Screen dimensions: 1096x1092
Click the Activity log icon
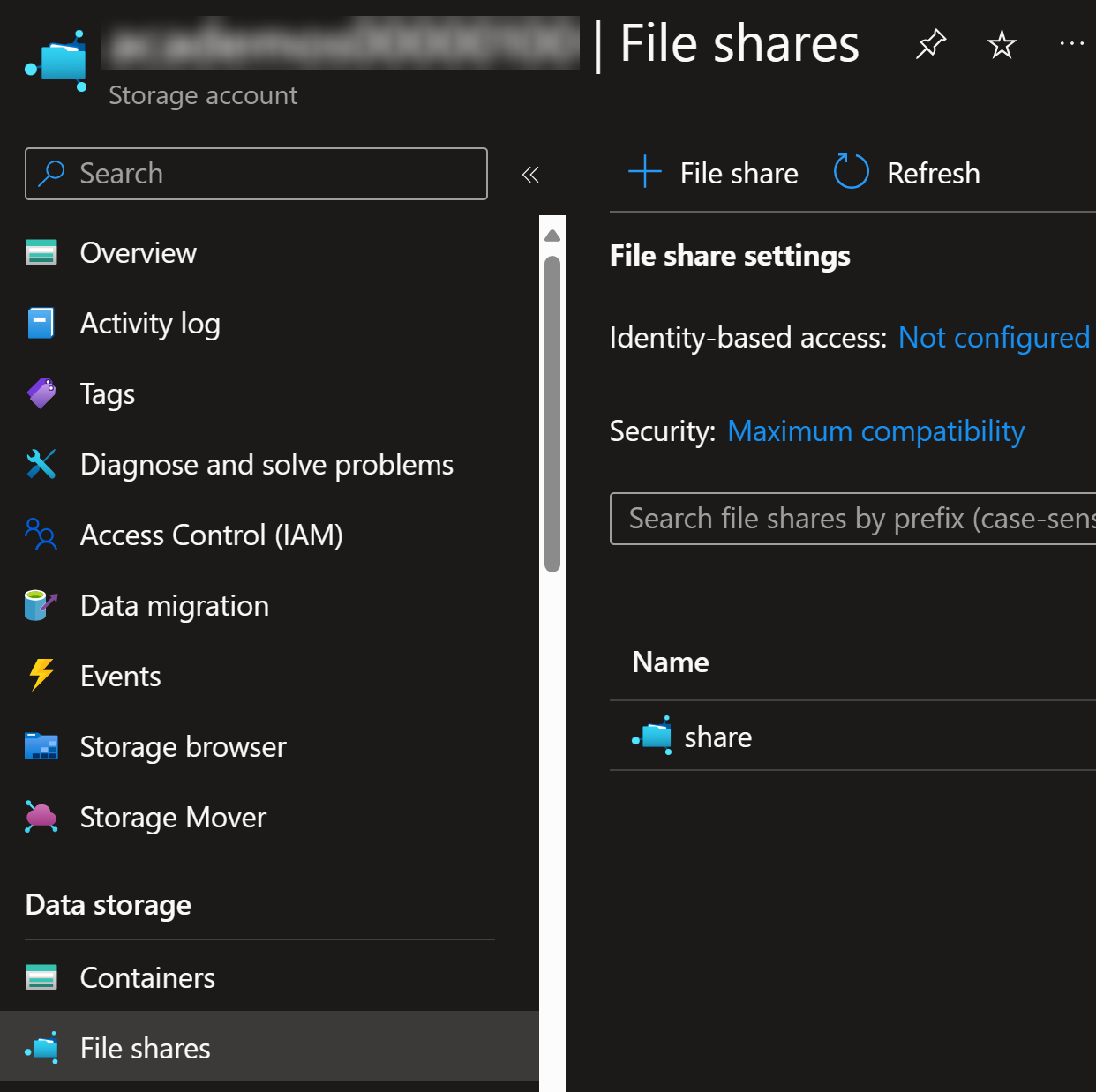point(41,323)
